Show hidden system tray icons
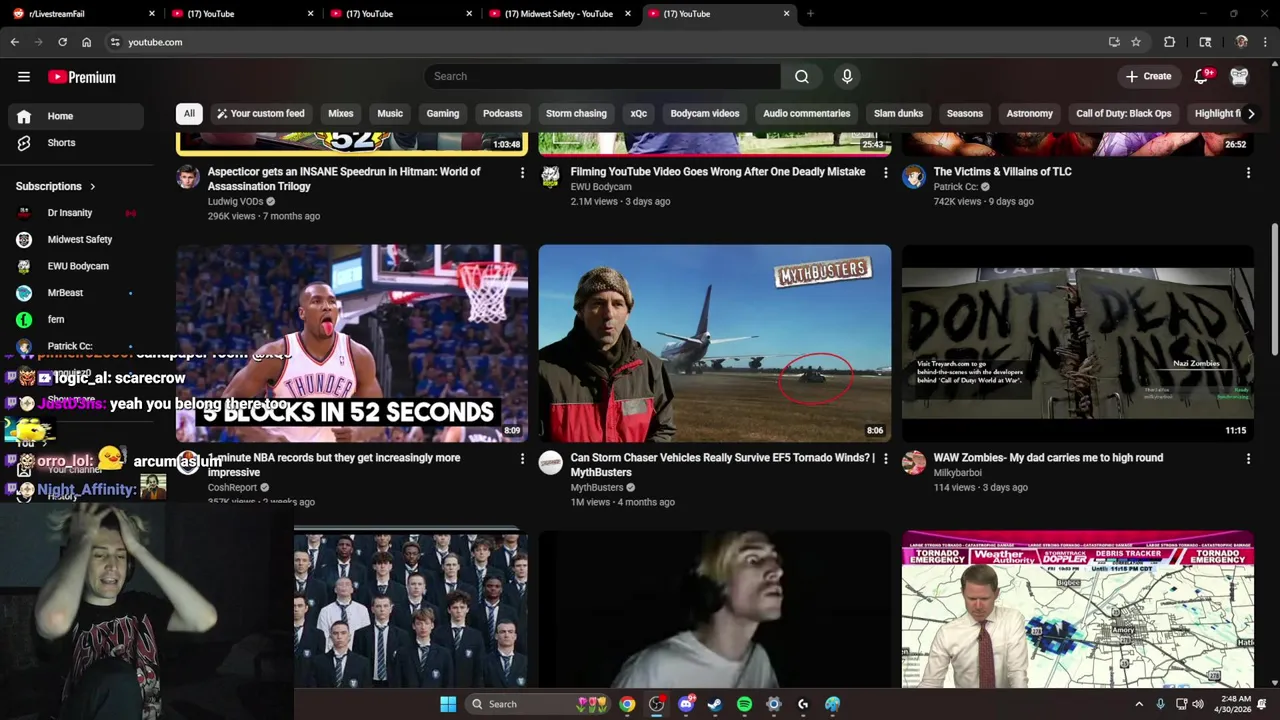This screenshot has height=720, width=1280. 1138,704
